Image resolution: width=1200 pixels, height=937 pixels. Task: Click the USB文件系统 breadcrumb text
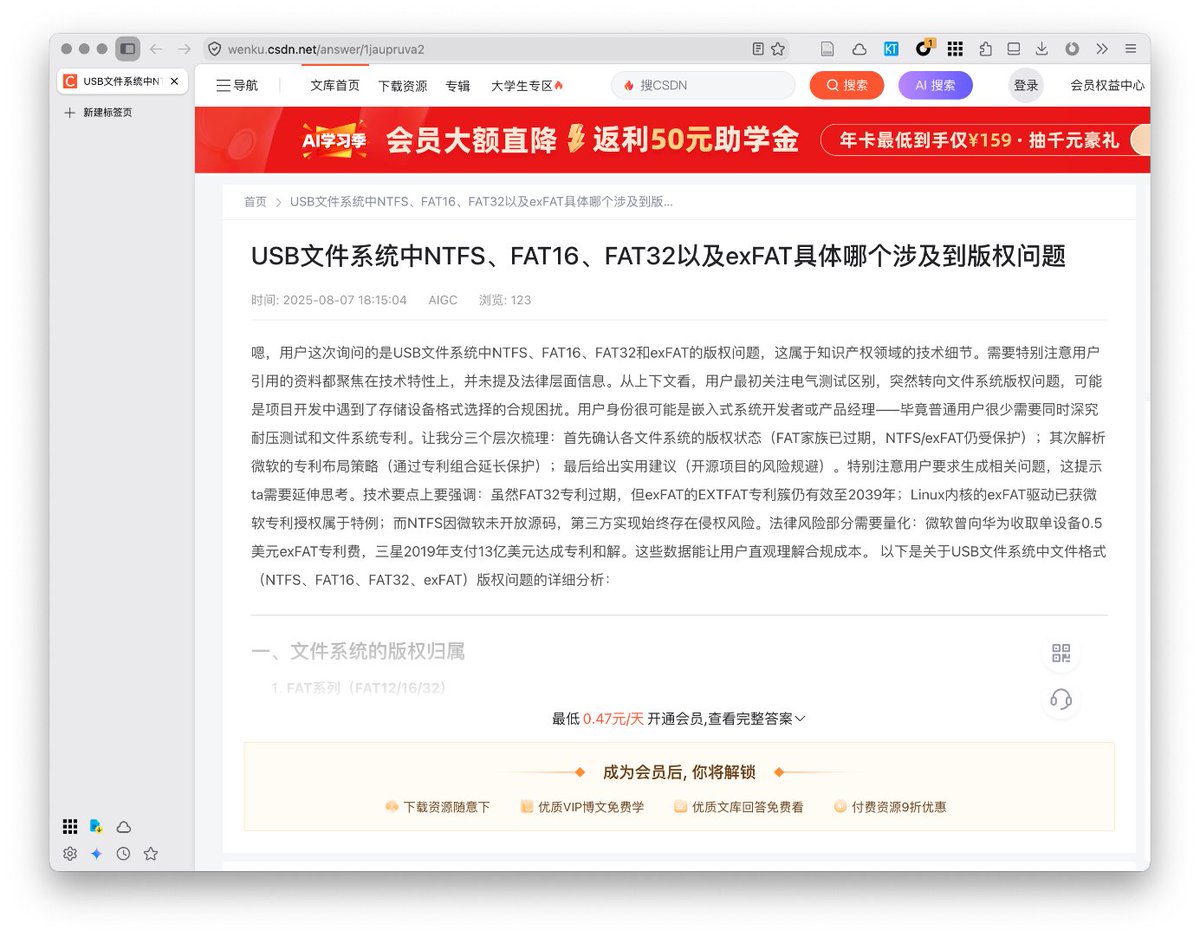pyautogui.click(x=481, y=202)
